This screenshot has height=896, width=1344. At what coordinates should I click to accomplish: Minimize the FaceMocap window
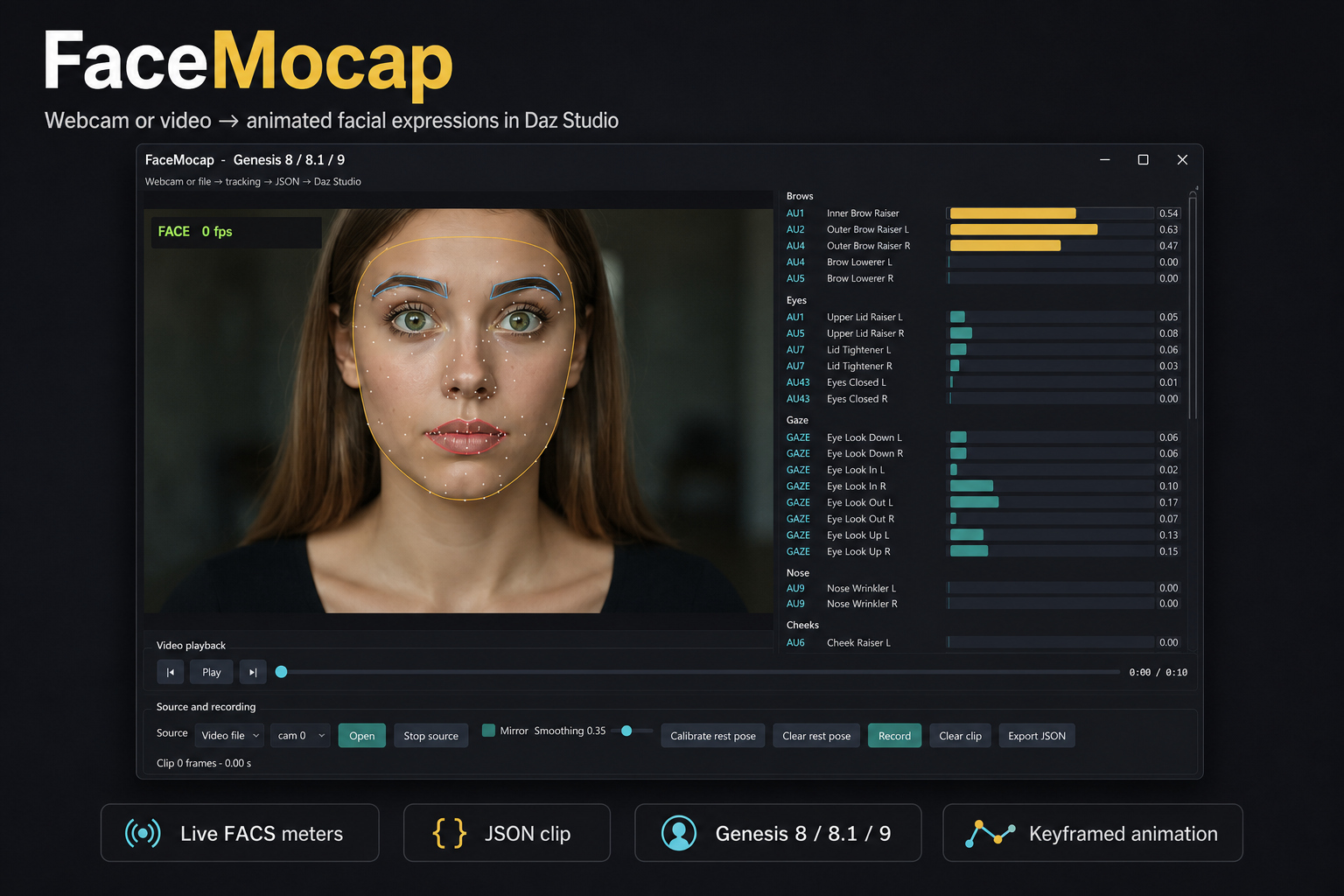point(1105,159)
